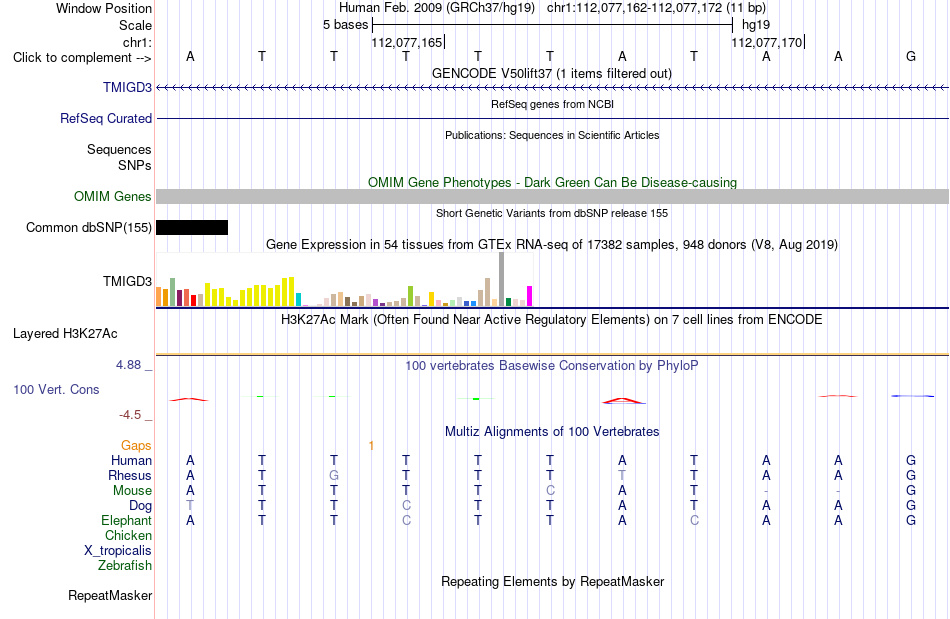Click the RefSeq Curated intron line
Image resolution: width=950 pixels, height=619 pixels.
tap(552, 119)
